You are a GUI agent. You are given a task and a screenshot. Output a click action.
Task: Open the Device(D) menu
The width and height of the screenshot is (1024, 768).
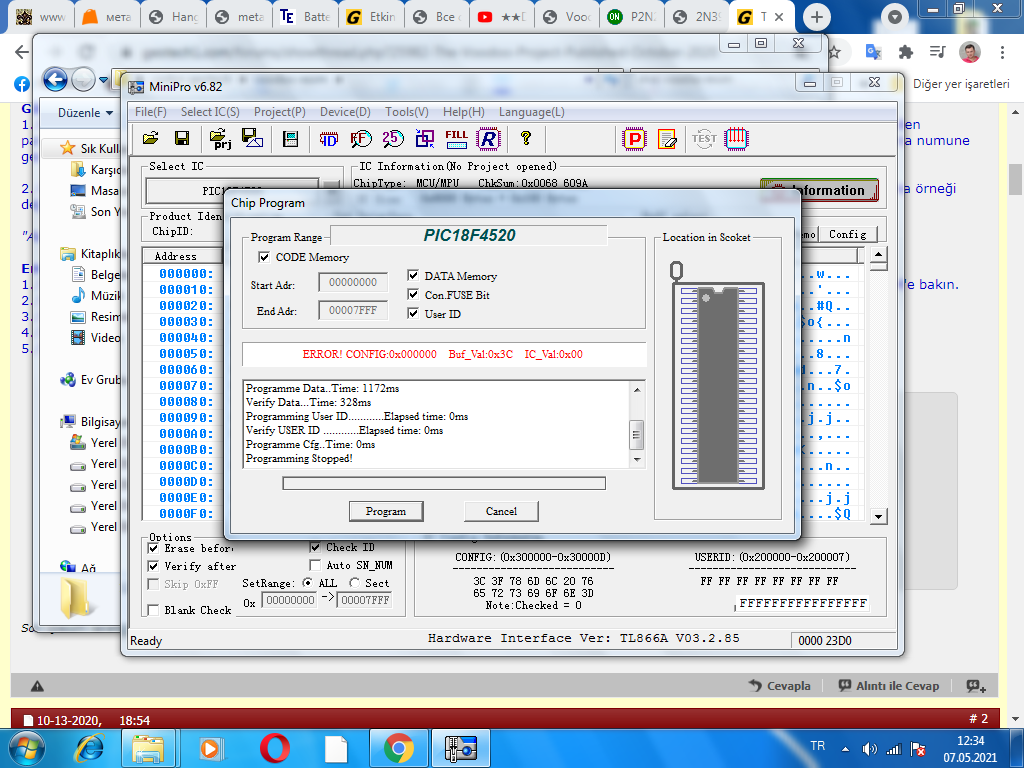tap(345, 112)
